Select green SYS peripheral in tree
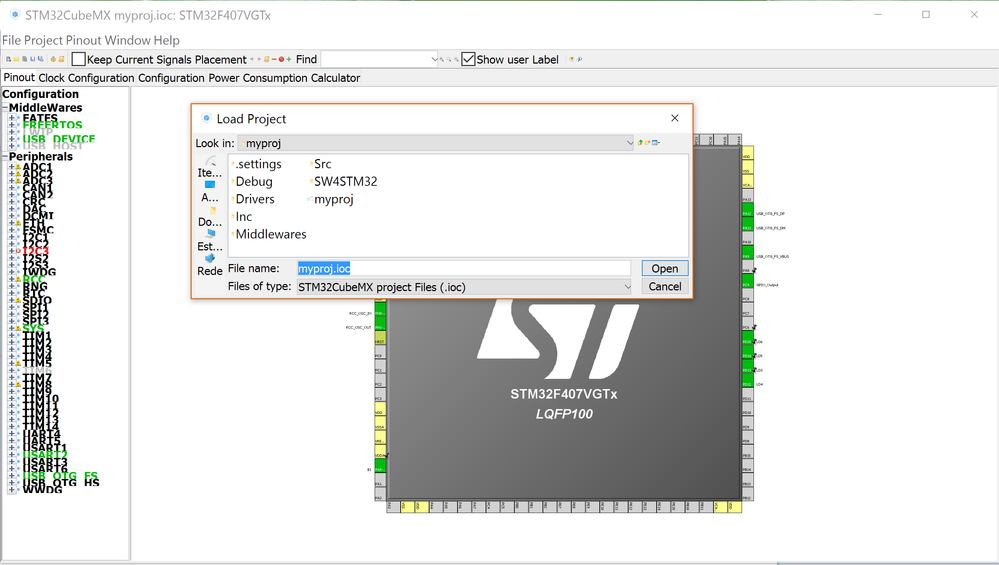Image resolution: width=999 pixels, height=565 pixels. click(33, 329)
